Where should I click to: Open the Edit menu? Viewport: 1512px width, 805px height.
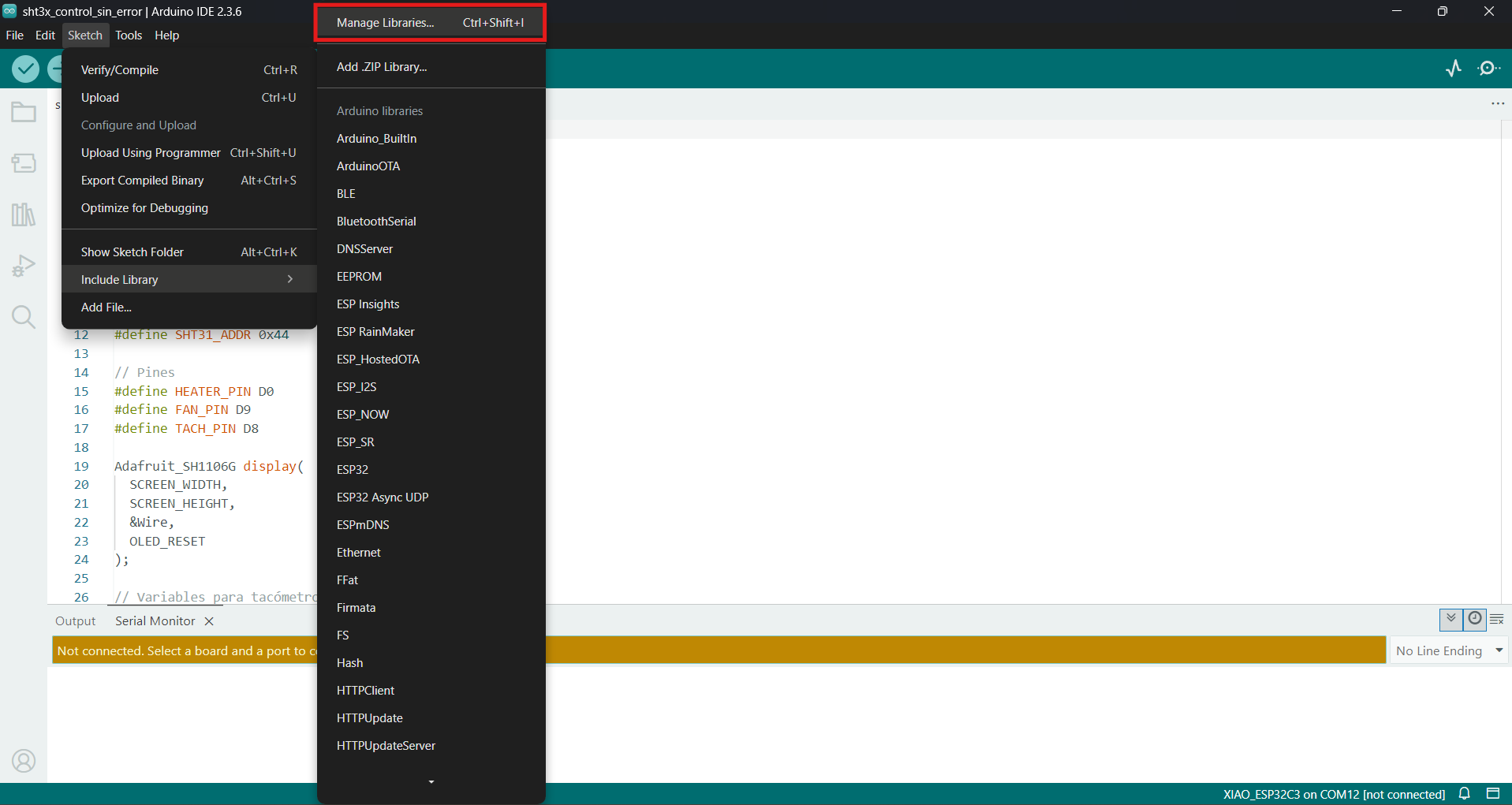click(x=45, y=35)
